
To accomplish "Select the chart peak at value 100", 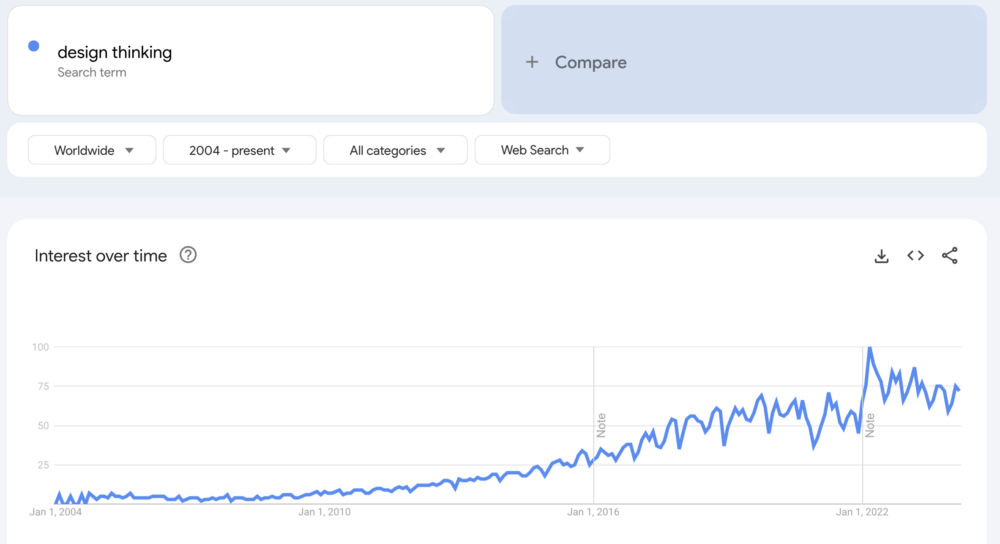I will [869, 348].
